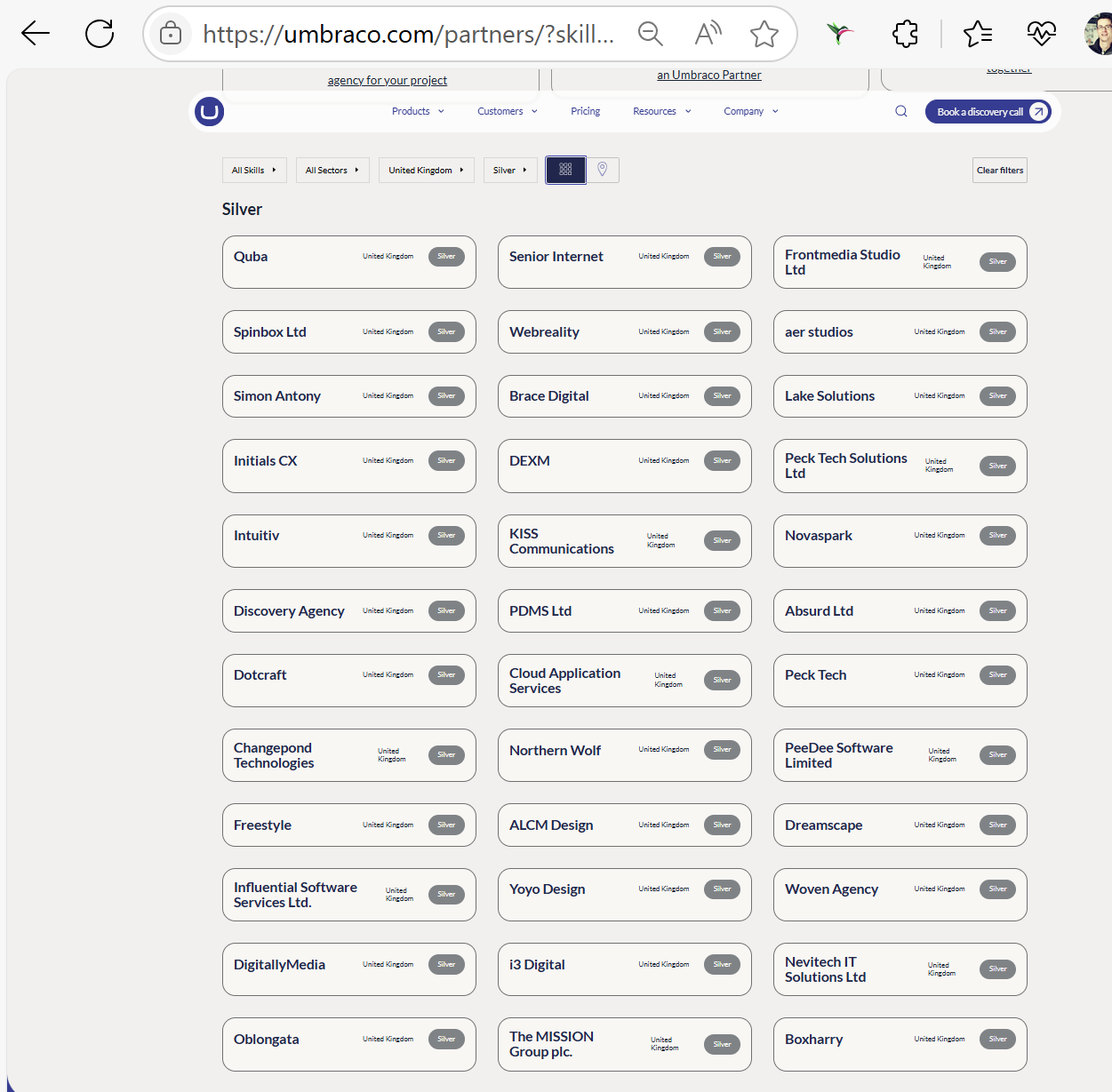Start Read aloud from the address bar
Image resolution: width=1112 pixels, height=1092 pixels.
(708, 34)
